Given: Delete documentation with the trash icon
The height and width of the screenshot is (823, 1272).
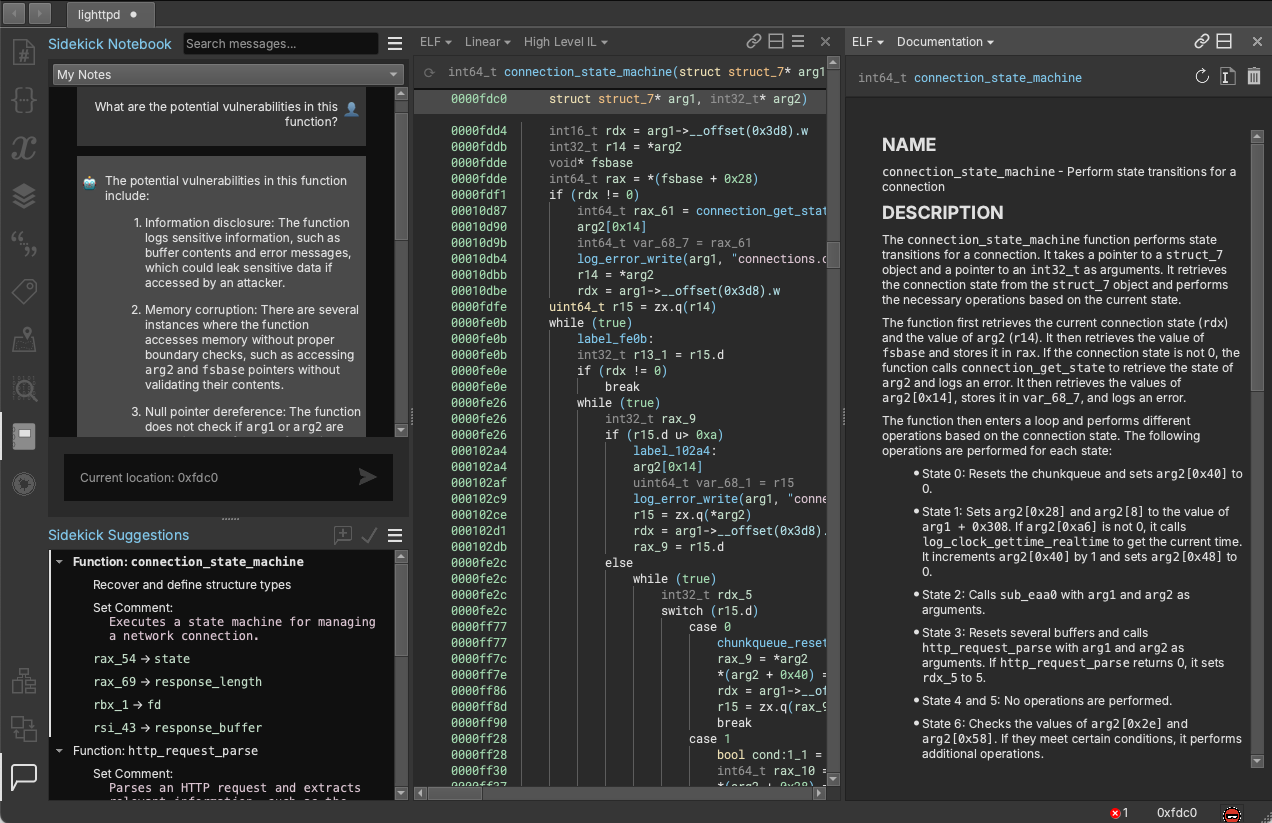Looking at the screenshot, I should [x=1253, y=77].
